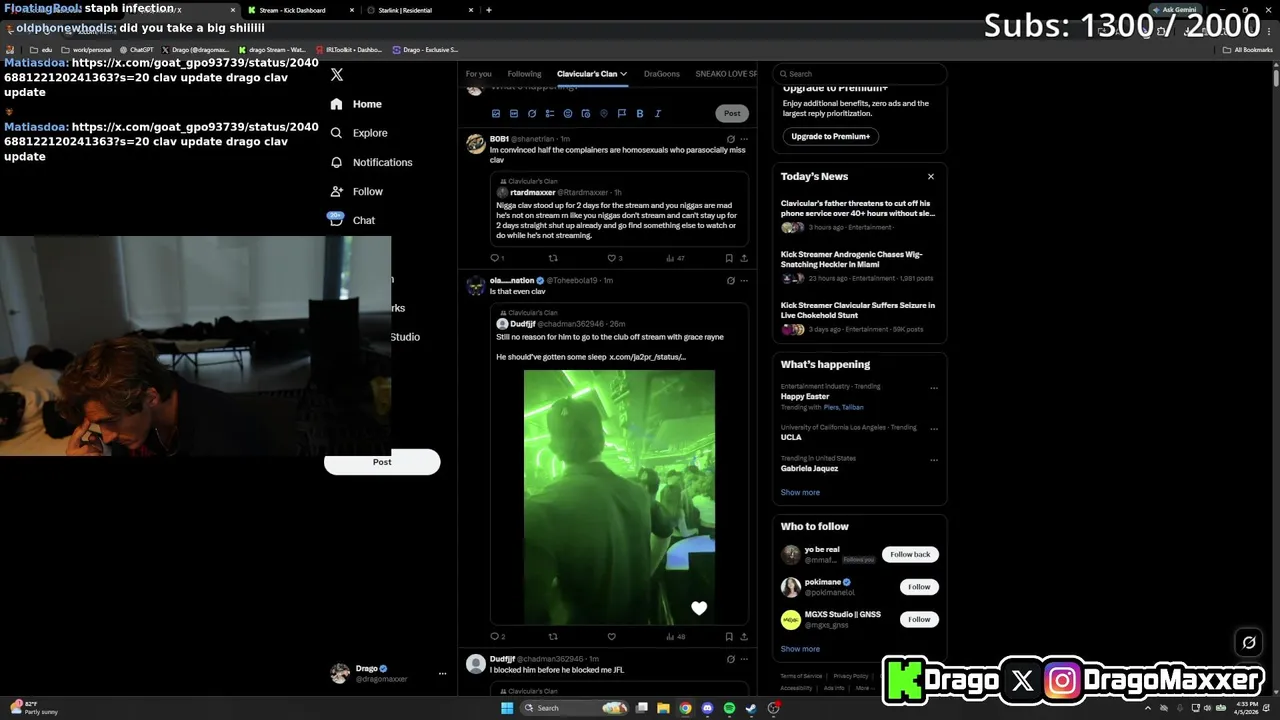Open a new browser tab
Image resolution: width=1280 pixels, height=720 pixels.
(x=489, y=10)
